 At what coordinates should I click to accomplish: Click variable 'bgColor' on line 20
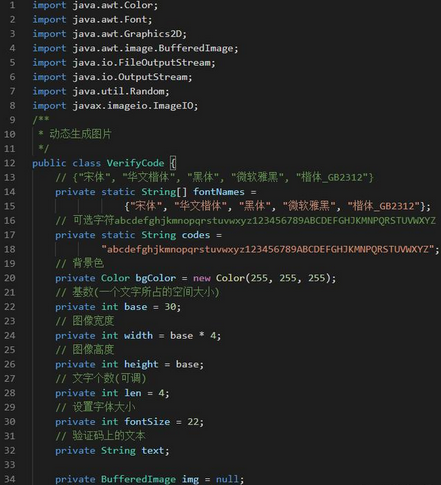(156, 278)
